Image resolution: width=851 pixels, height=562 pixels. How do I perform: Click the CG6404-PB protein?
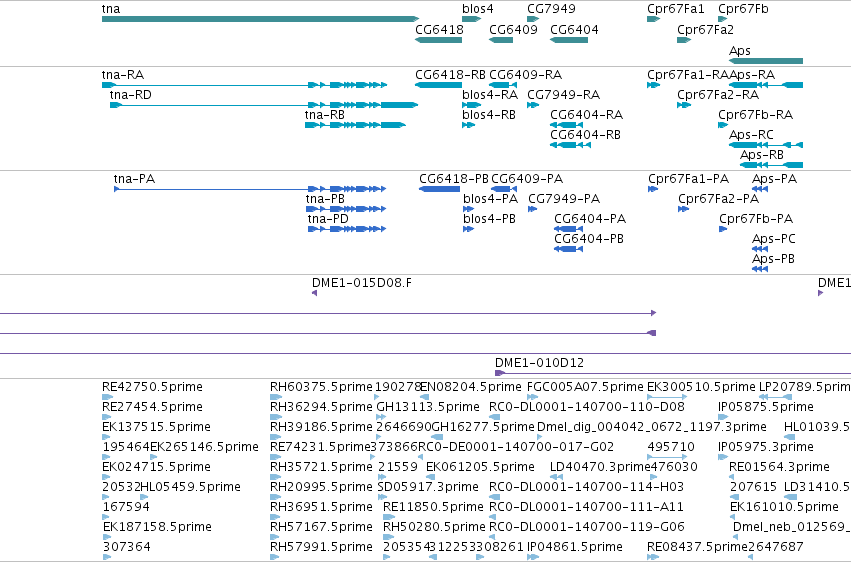568,250
